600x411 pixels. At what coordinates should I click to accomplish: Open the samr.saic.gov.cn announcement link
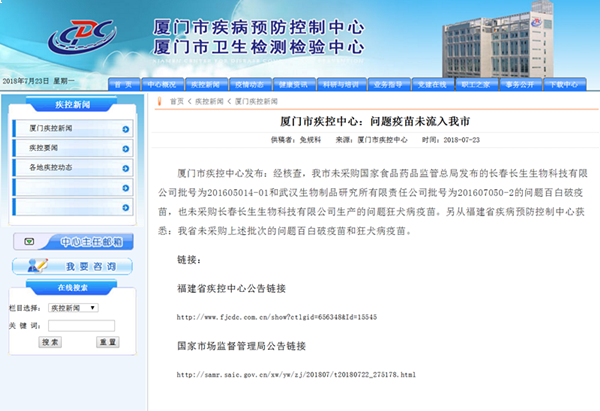(x=296, y=375)
